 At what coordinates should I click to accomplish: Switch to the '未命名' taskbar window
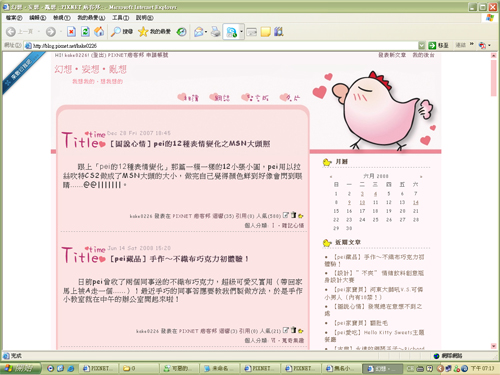coord(219,368)
